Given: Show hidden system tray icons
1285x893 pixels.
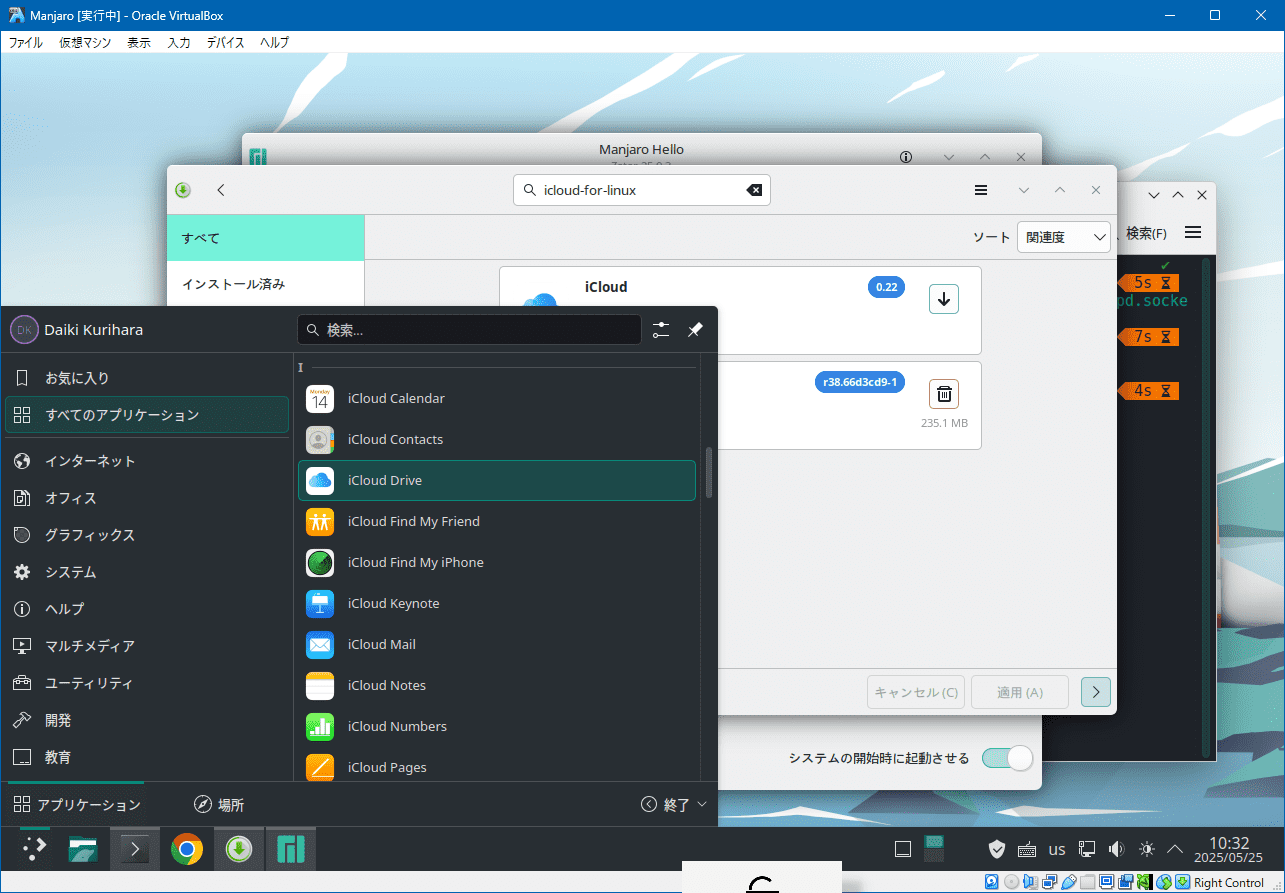Looking at the screenshot, I should (x=1176, y=849).
